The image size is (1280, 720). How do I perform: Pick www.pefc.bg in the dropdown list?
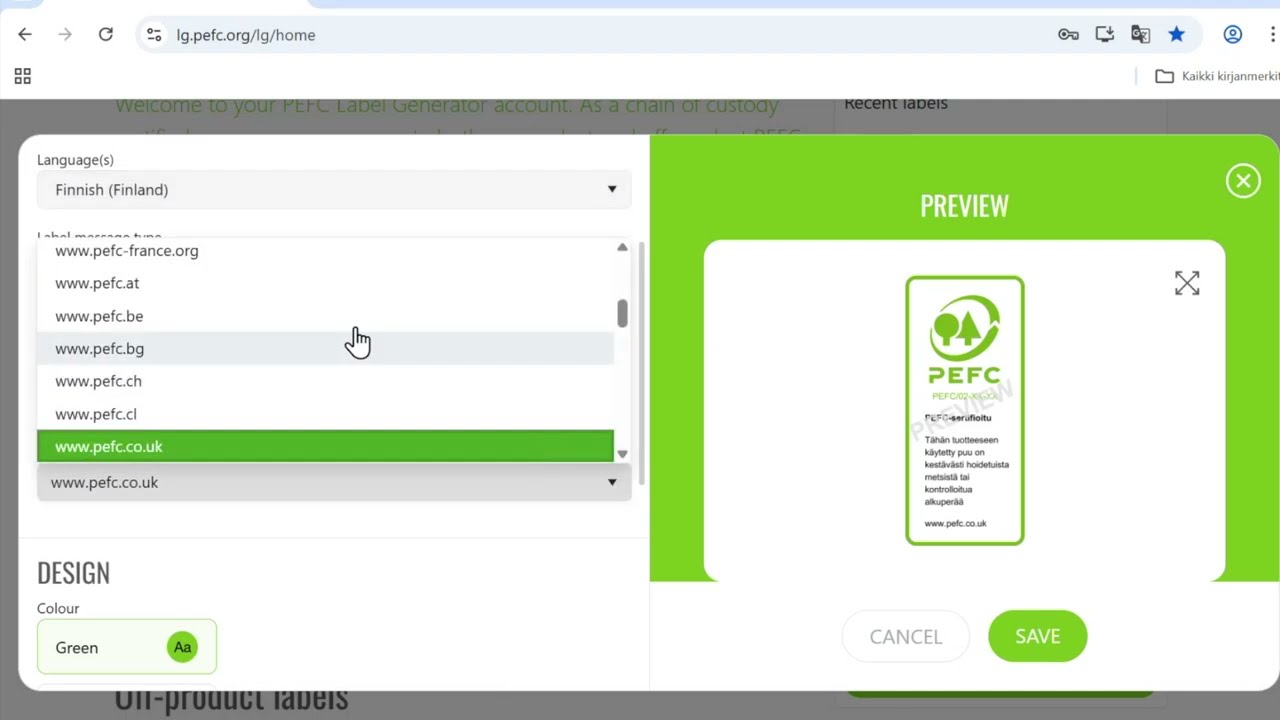pyautogui.click(x=325, y=348)
